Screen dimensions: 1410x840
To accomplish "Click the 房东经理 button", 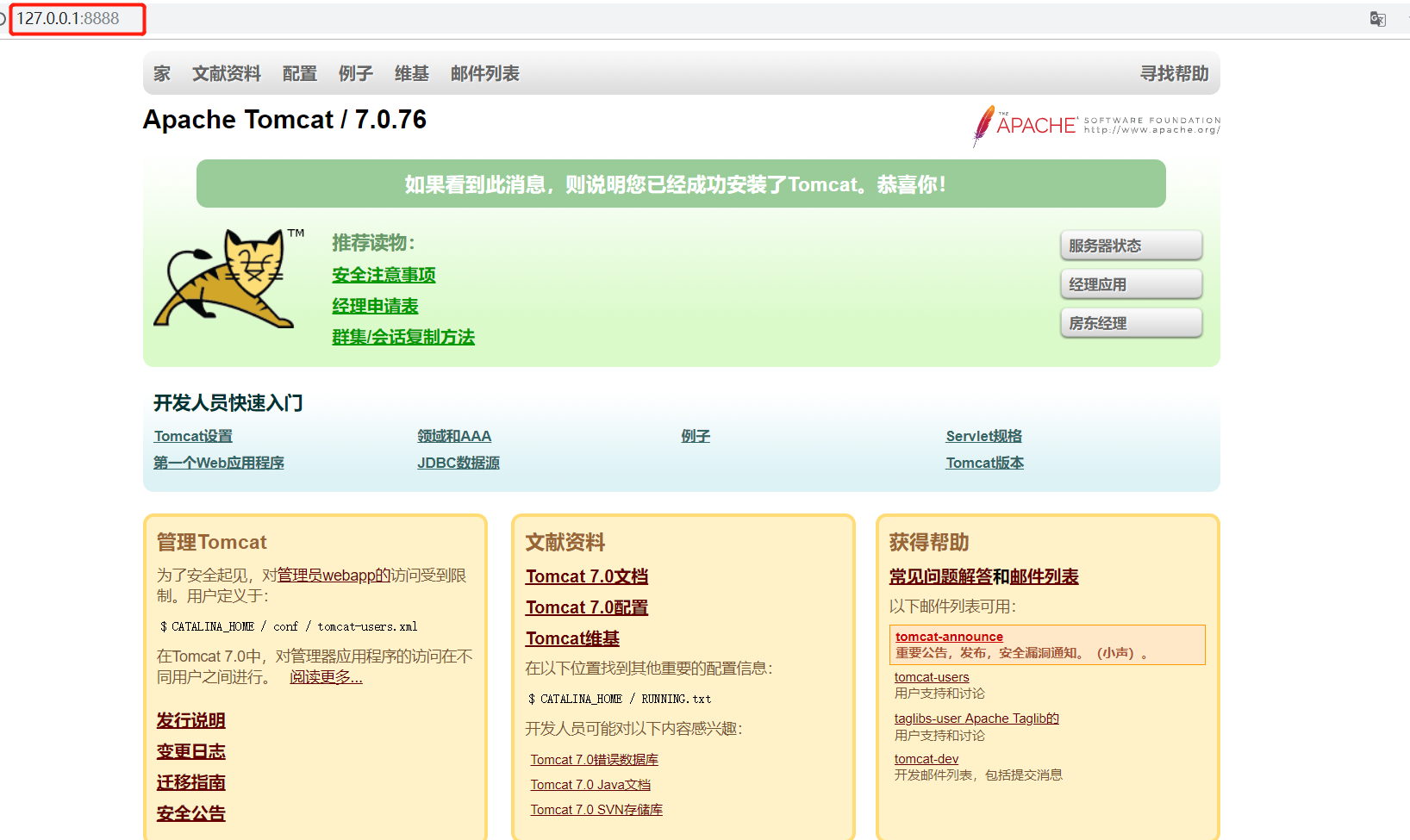I will [1131, 323].
